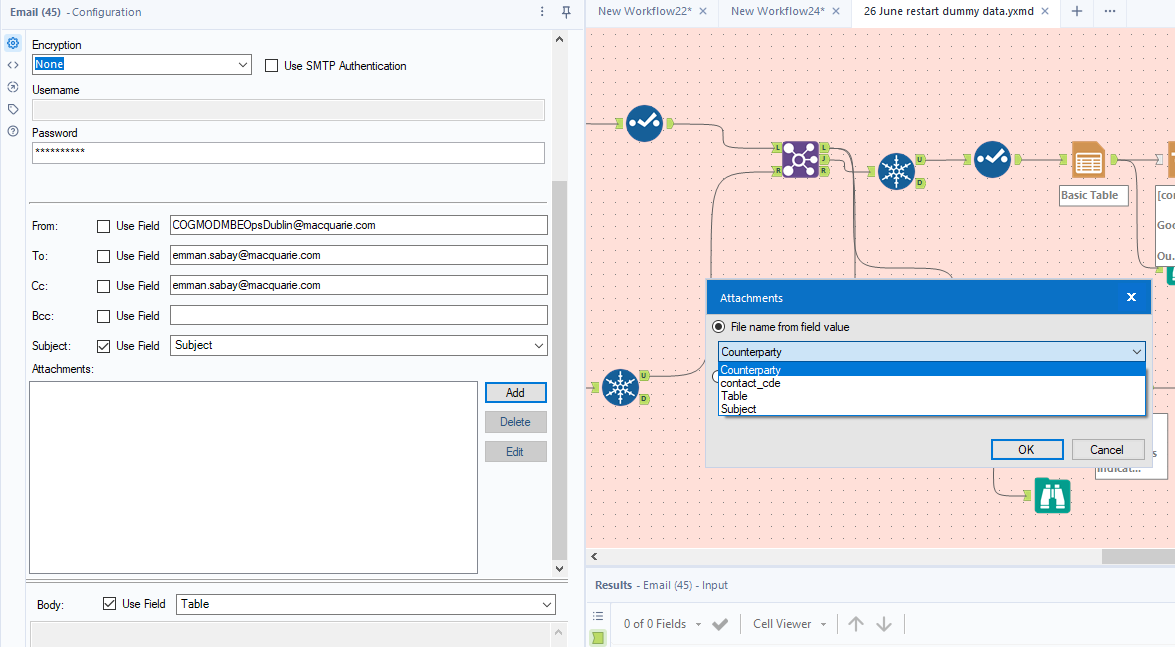Open the Annotation tag icon in sidebar

coord(13,109)
